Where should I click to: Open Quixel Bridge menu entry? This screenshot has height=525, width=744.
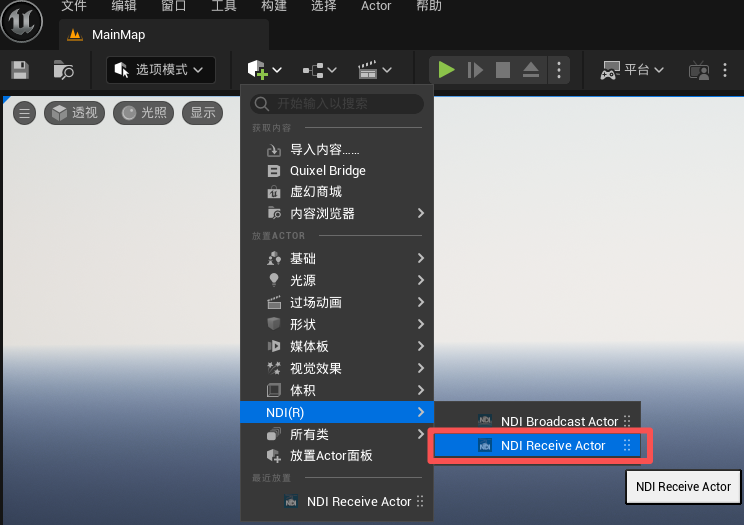[x=337, y=170]
